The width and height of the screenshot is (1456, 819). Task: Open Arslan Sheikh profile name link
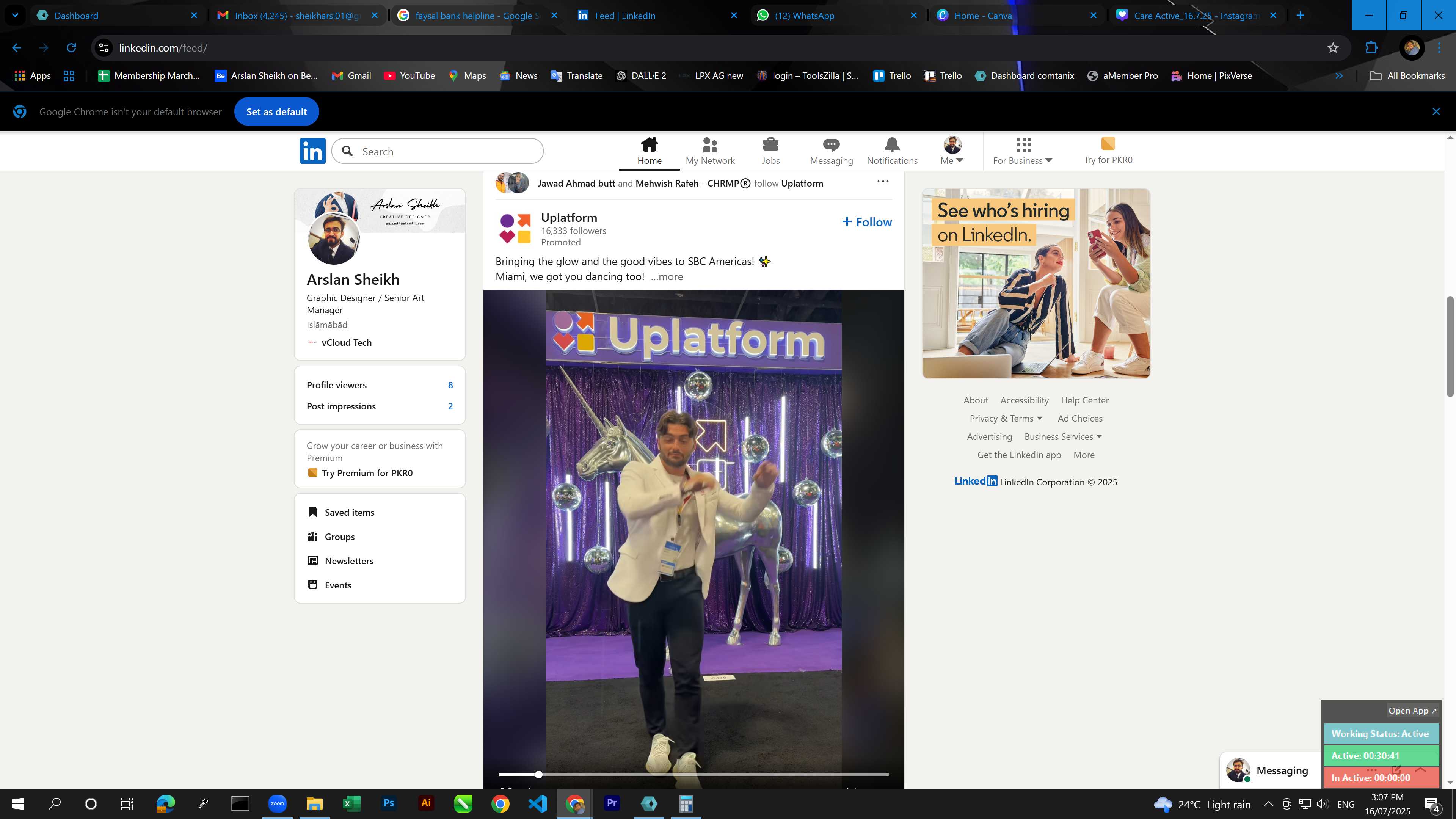click(353, 279)
